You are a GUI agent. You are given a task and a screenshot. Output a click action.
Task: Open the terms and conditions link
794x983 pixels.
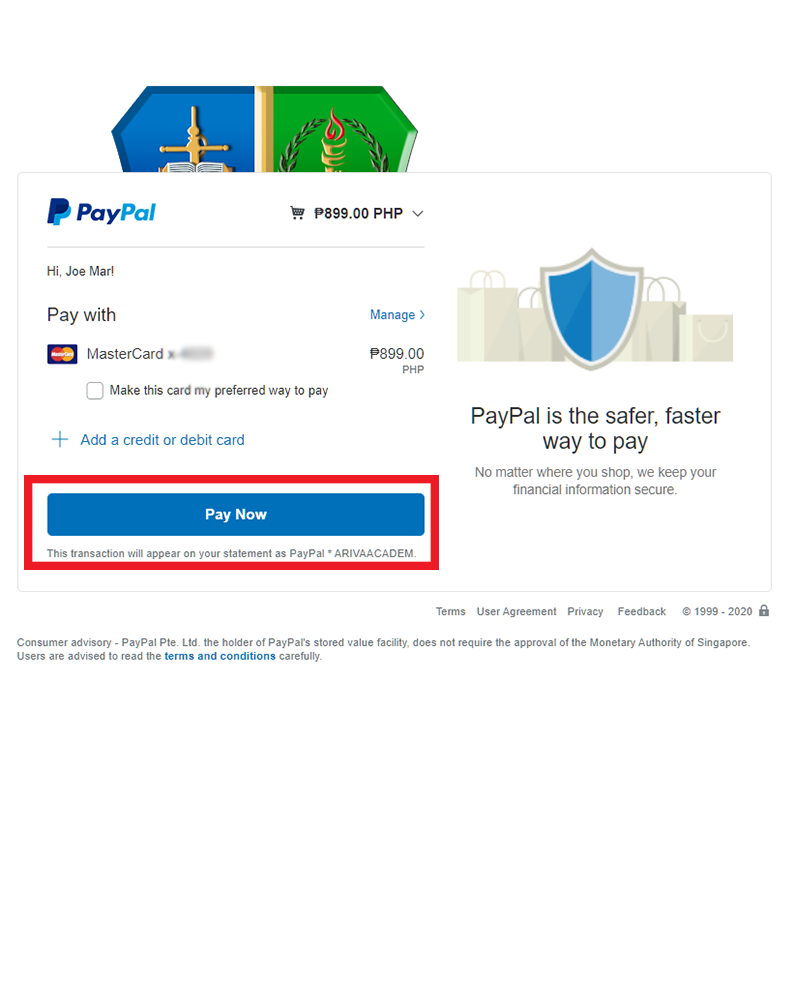point(220,656)
